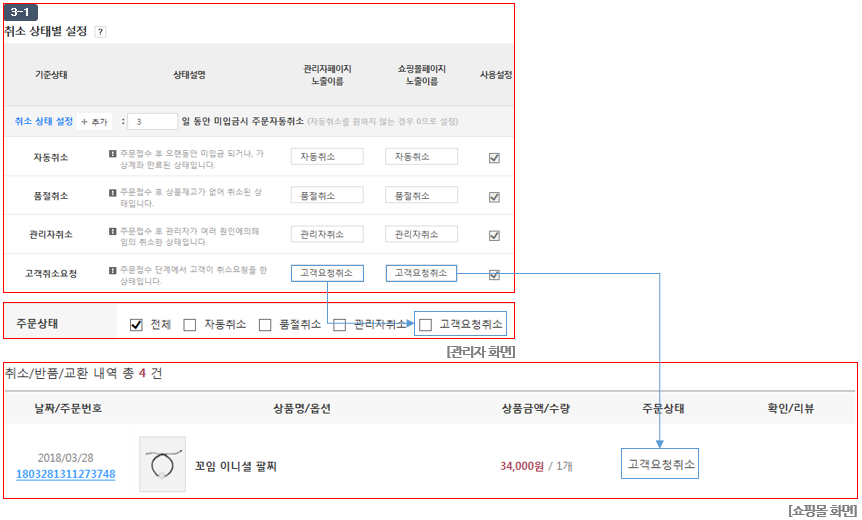
Task: Click the order date 2018/03/28
Action: pyautogui.click(x=65, y=458)
